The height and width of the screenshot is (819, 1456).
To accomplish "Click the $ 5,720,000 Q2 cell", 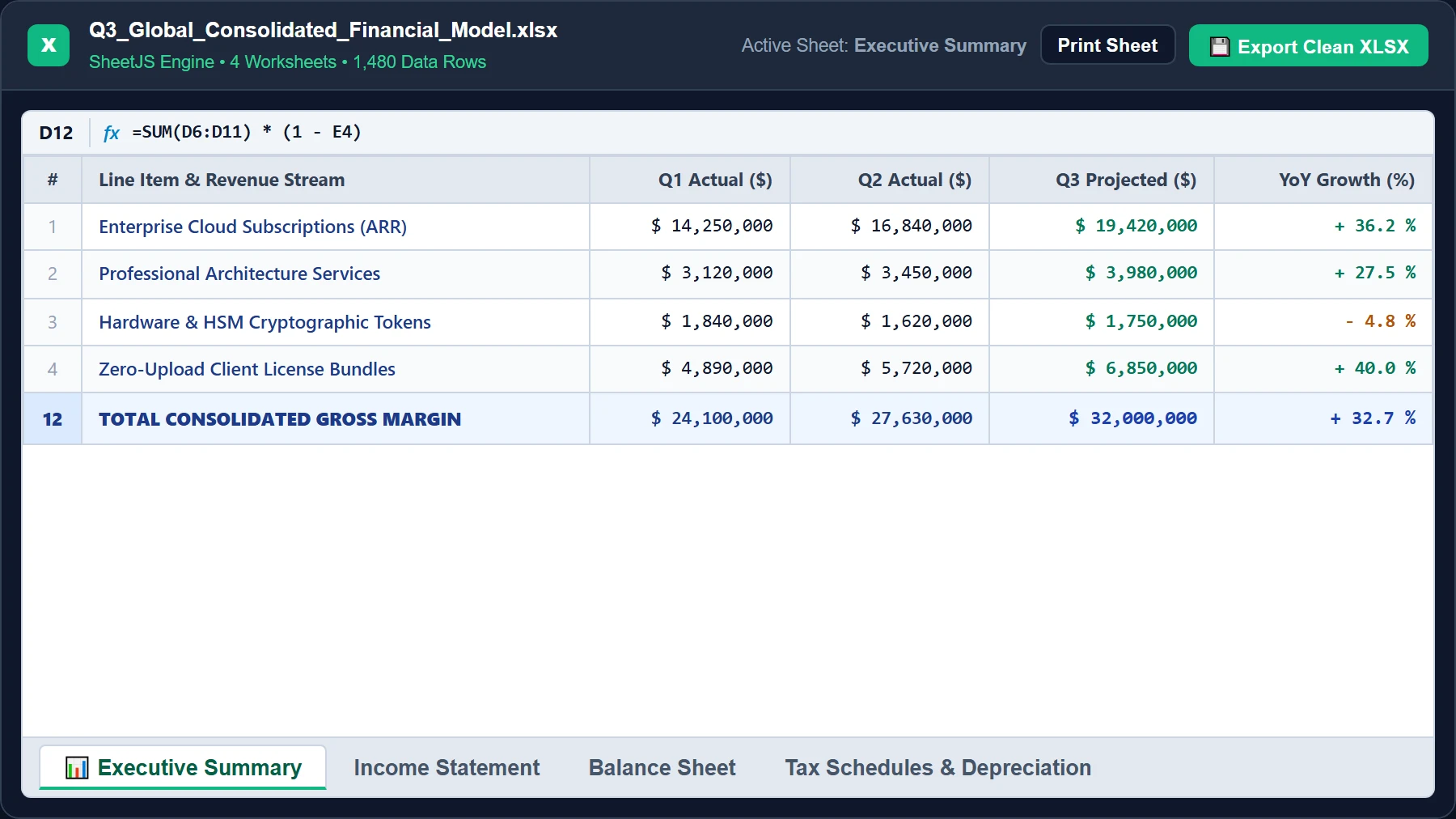I will [890, 369].
